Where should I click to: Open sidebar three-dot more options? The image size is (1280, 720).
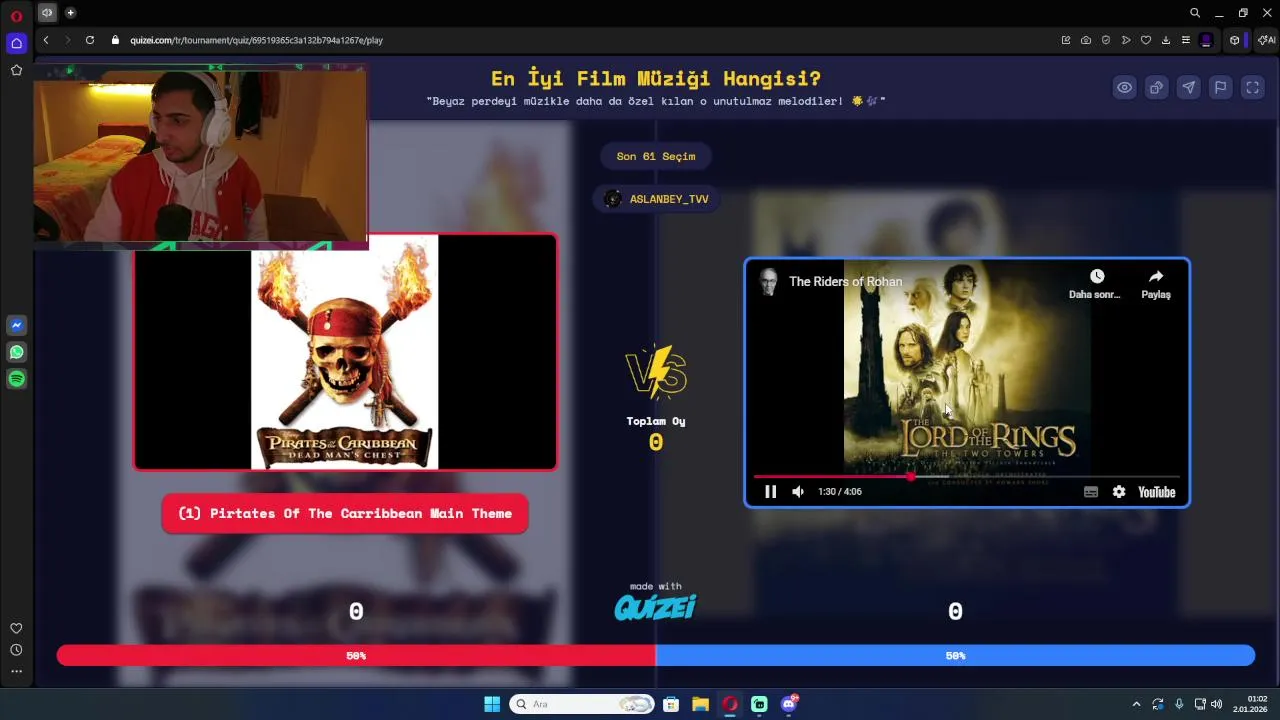16,671
